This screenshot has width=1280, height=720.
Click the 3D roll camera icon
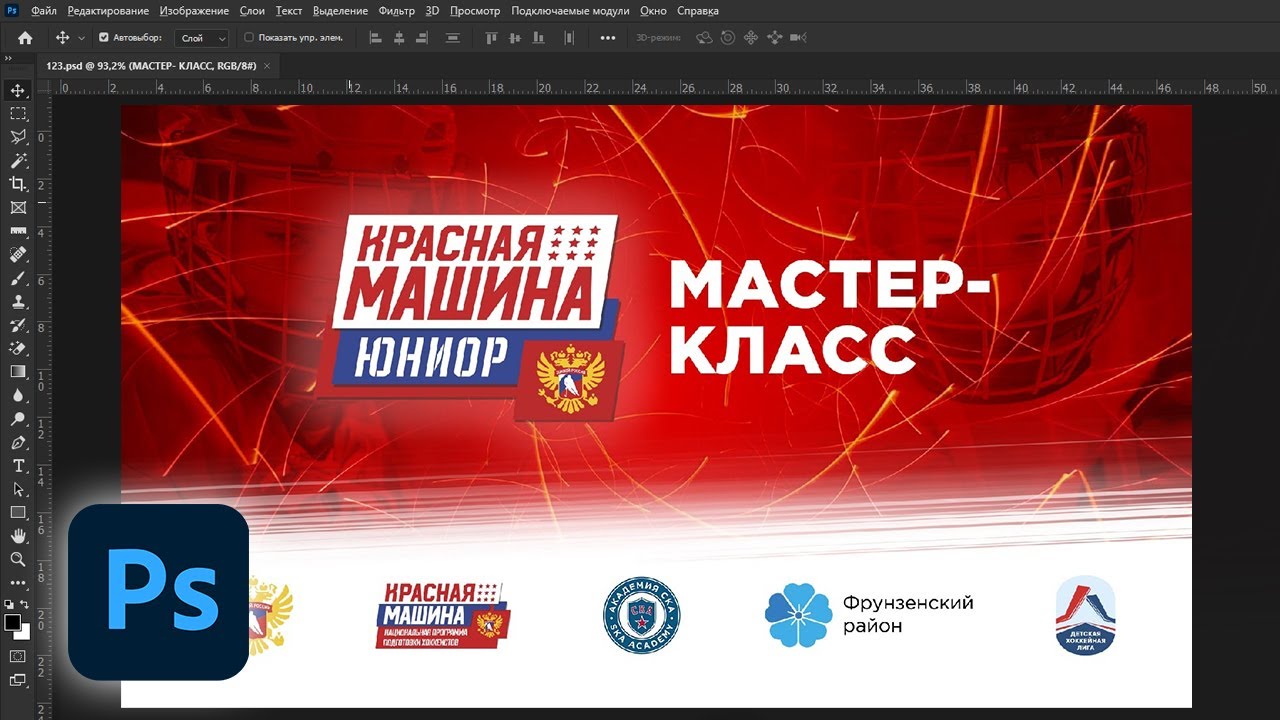[x=727, y=38]
